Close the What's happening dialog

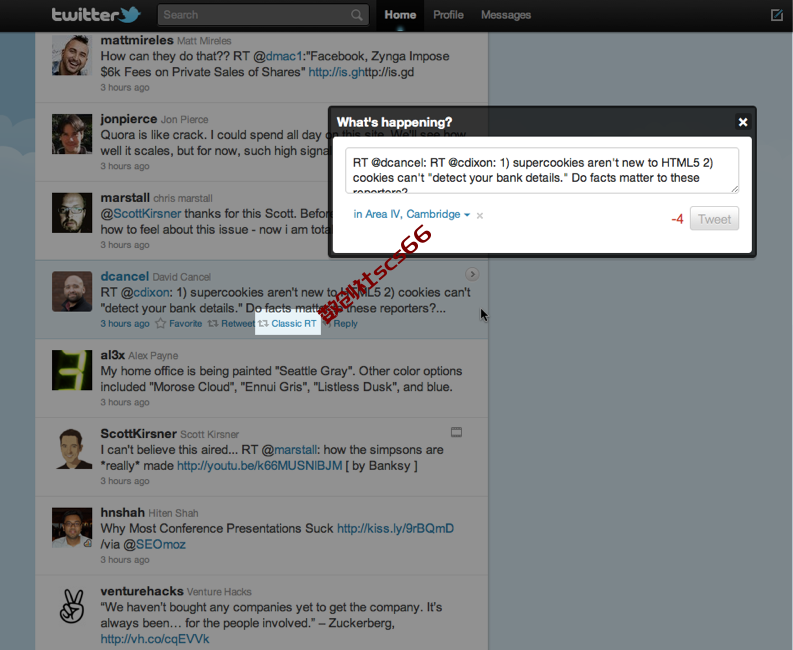pyautogui.click(x=742, y=122)
